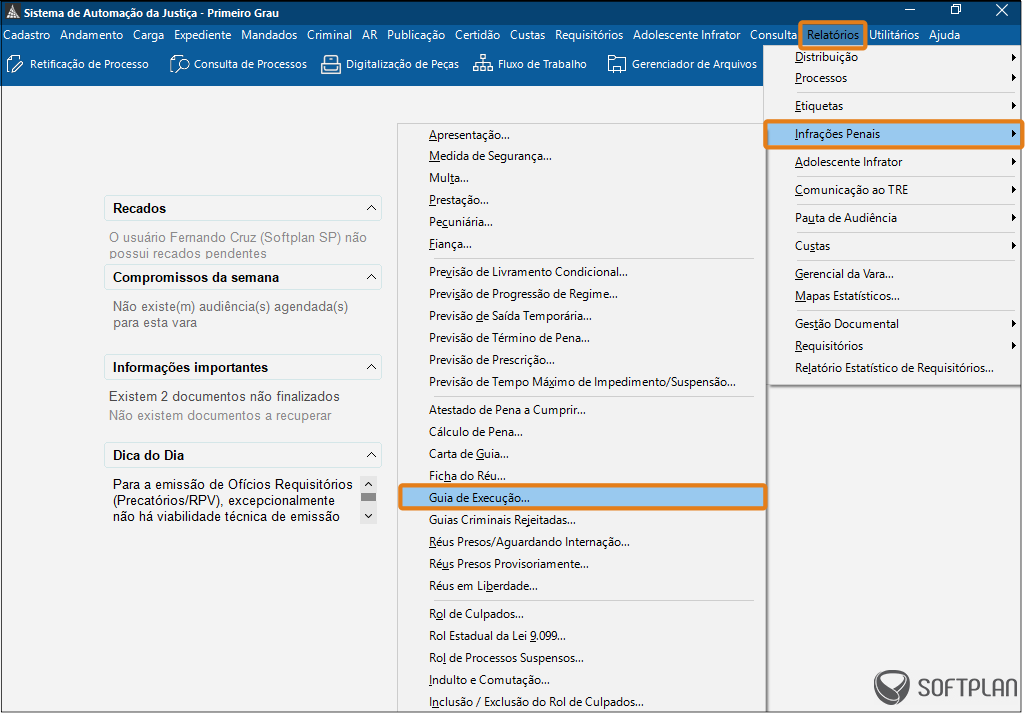Click Dica do Dia scrollbar up arrow
The height and width of the screenshot is (713, 1025).
point(369,484)
